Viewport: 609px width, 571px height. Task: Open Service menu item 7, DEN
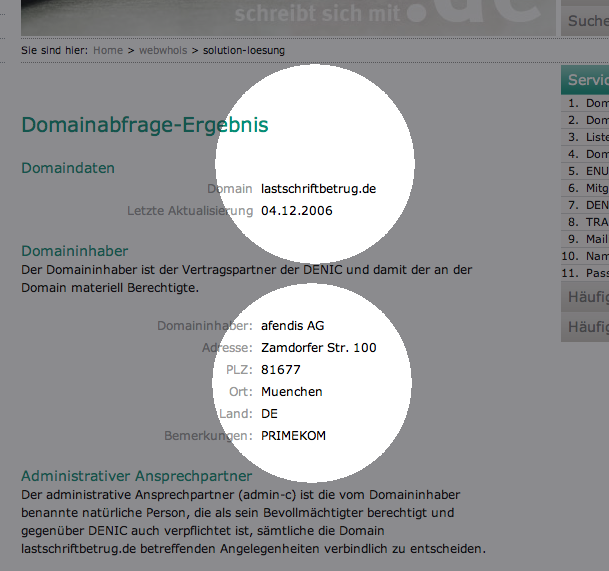585,205
